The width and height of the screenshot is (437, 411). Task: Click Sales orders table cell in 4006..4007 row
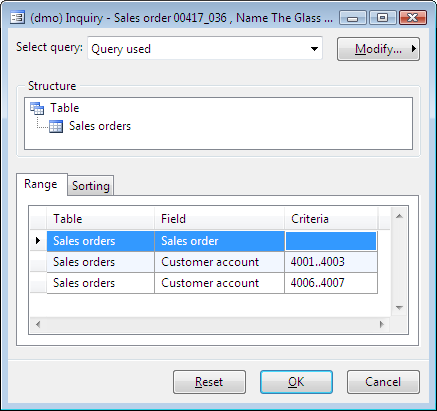coord(101,283)
